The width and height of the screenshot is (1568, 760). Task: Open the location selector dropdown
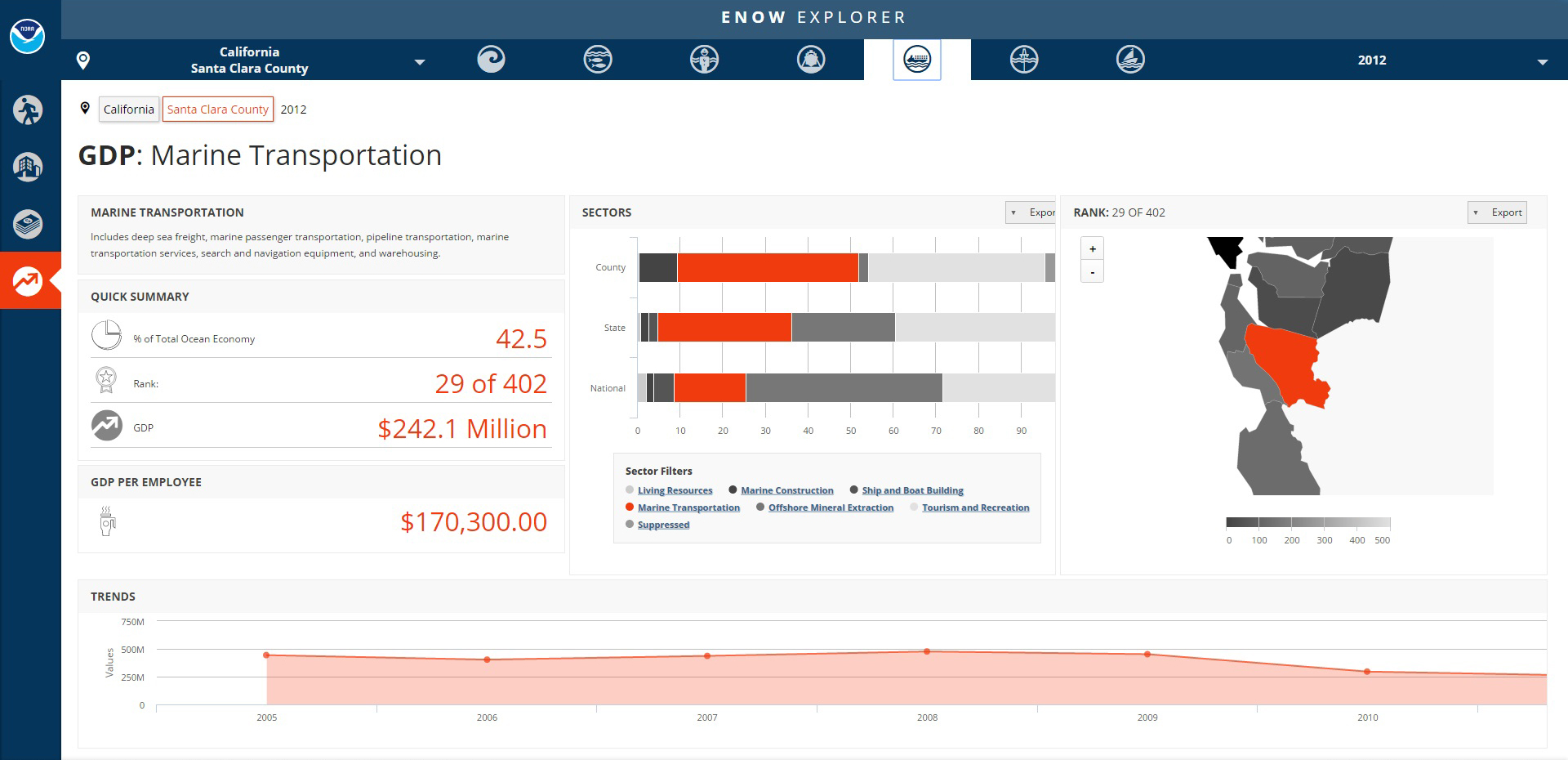tap(420, 62)
